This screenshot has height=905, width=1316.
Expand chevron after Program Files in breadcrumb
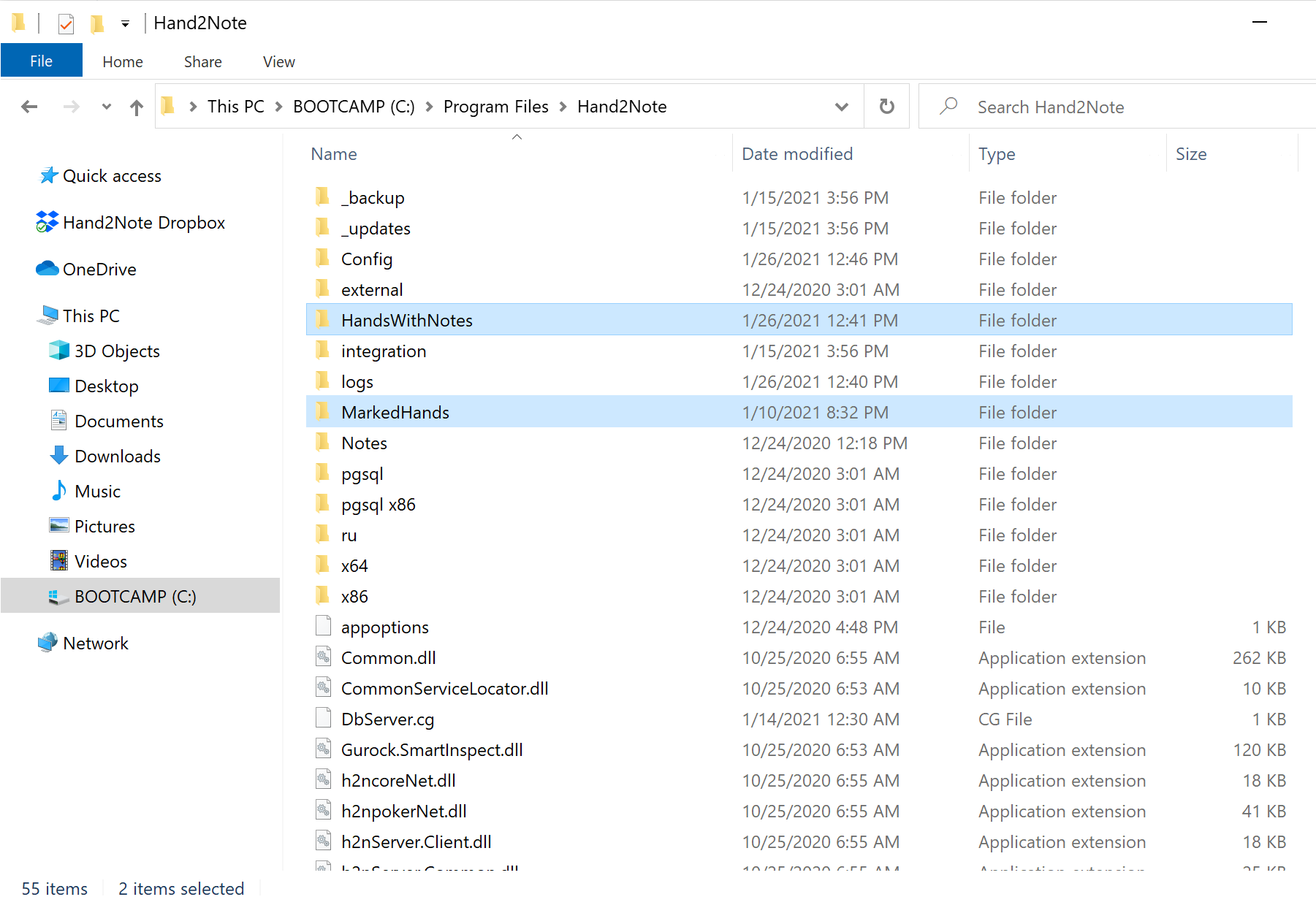[563, 107]
